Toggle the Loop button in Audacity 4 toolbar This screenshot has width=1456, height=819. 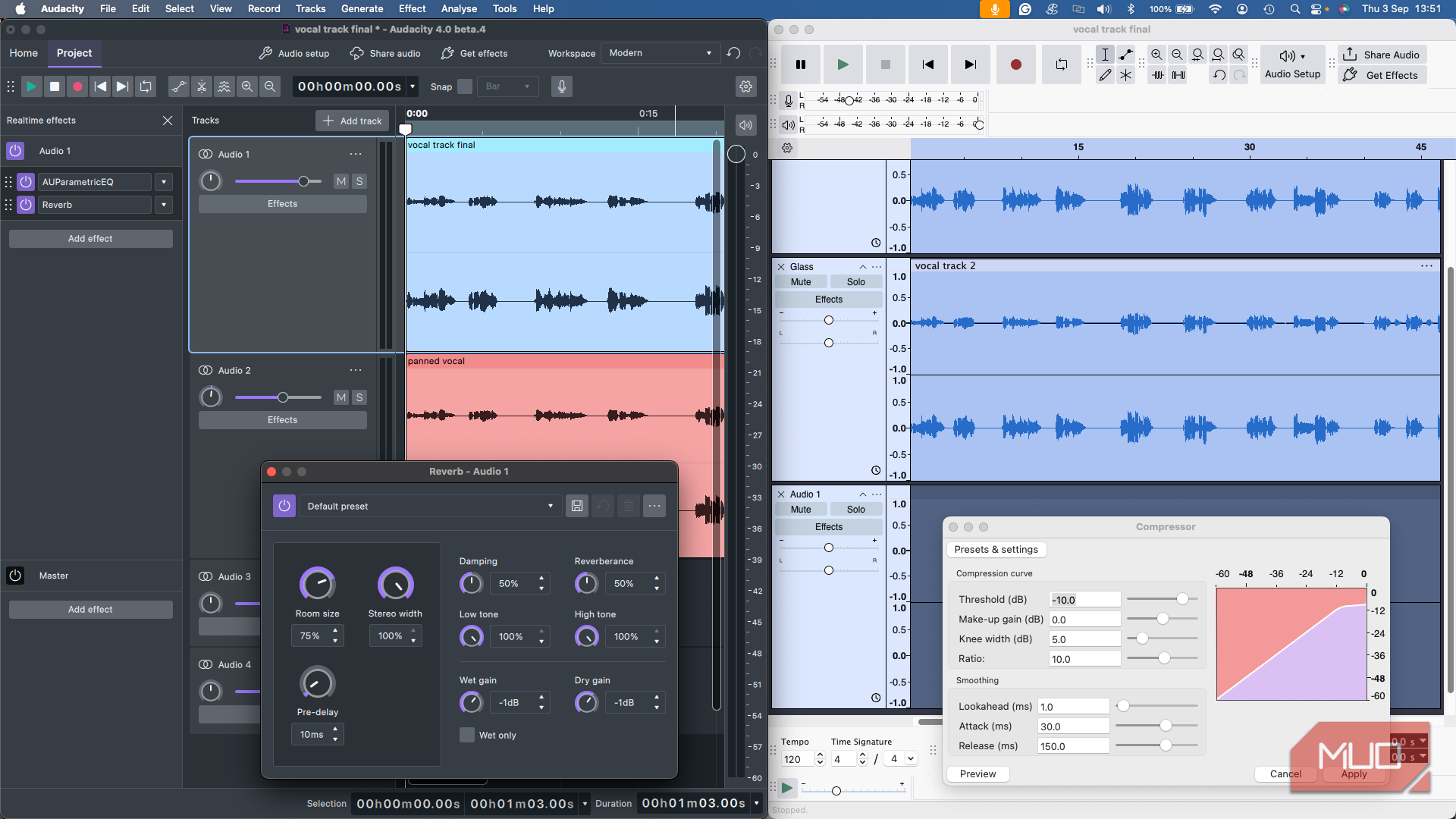(146, 86)
